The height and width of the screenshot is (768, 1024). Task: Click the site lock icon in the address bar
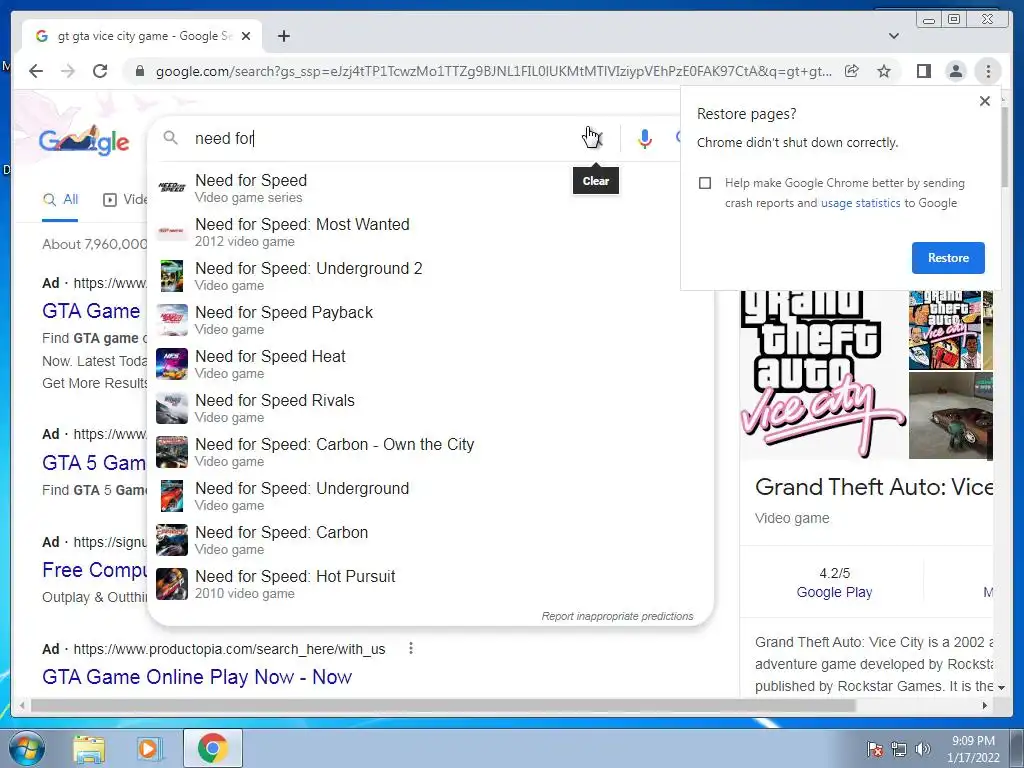139,71
